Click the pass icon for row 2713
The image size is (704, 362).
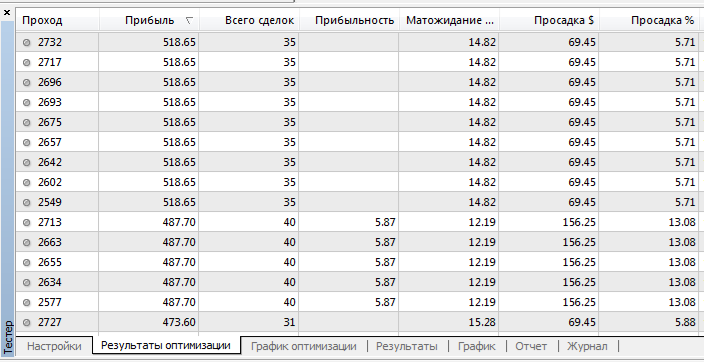26,222
